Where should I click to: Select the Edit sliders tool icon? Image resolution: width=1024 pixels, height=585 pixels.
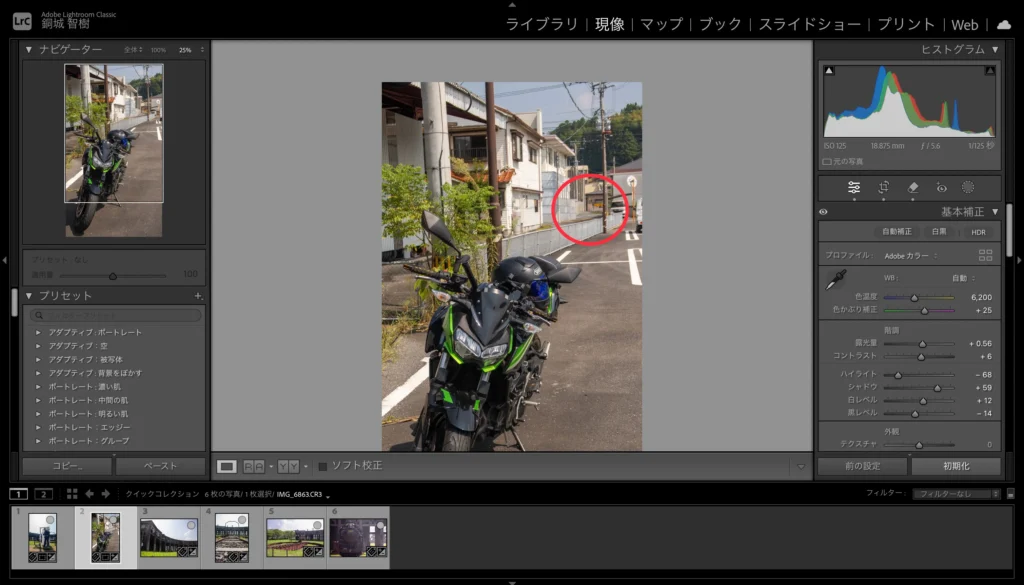pos(854,187)
